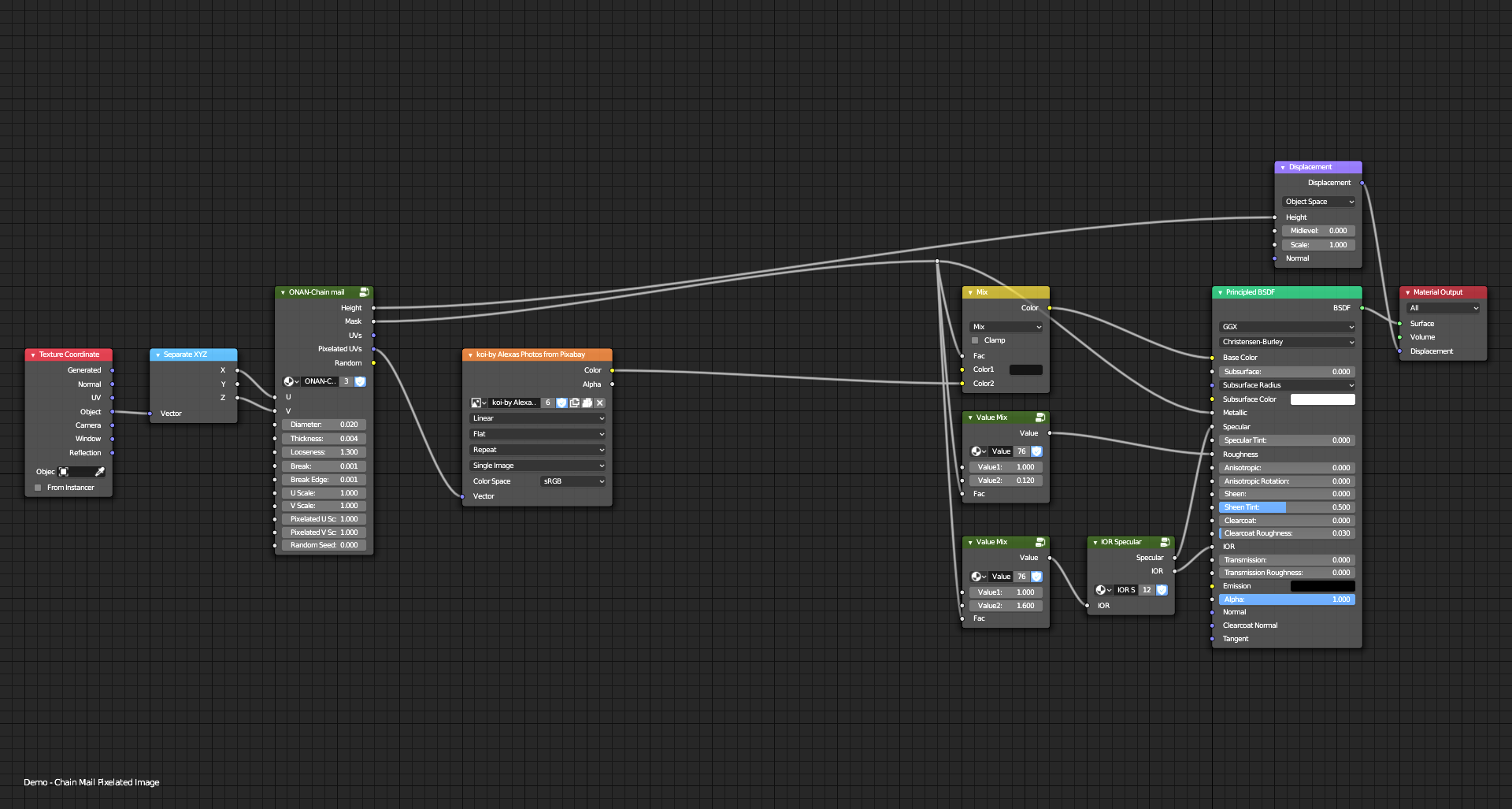Toggle fake user shield on the koi image

pos(561,403)
